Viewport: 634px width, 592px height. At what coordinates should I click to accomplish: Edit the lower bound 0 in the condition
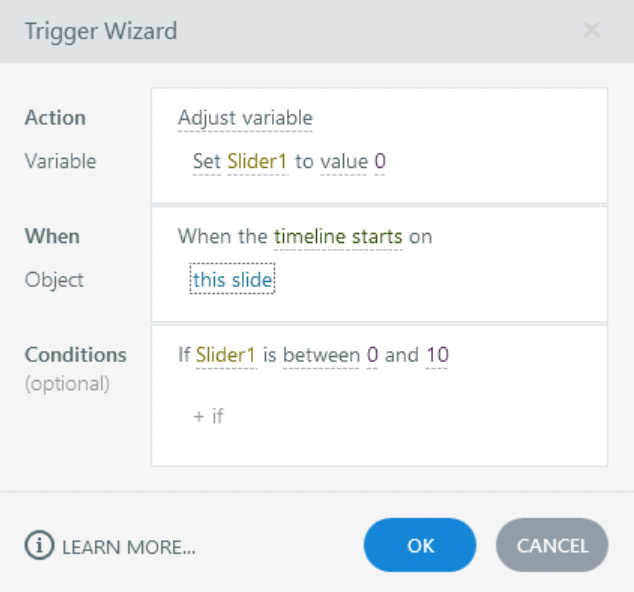[x=372, y=355]
